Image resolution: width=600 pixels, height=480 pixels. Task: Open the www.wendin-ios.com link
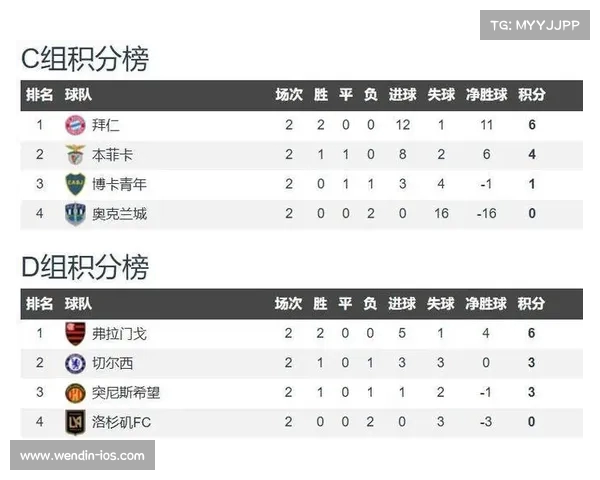[82, 455]
